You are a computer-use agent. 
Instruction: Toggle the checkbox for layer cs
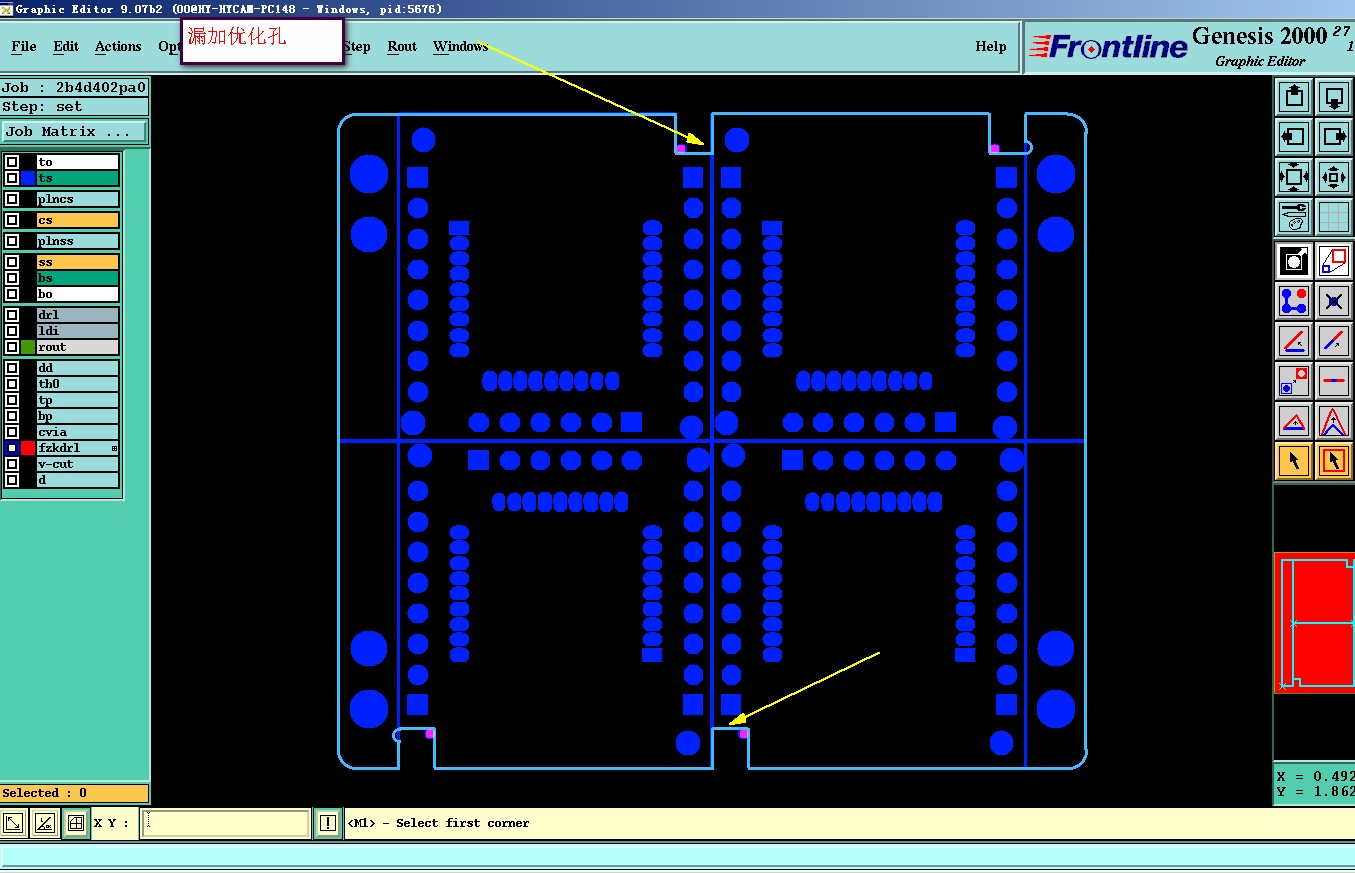(12, 220)
